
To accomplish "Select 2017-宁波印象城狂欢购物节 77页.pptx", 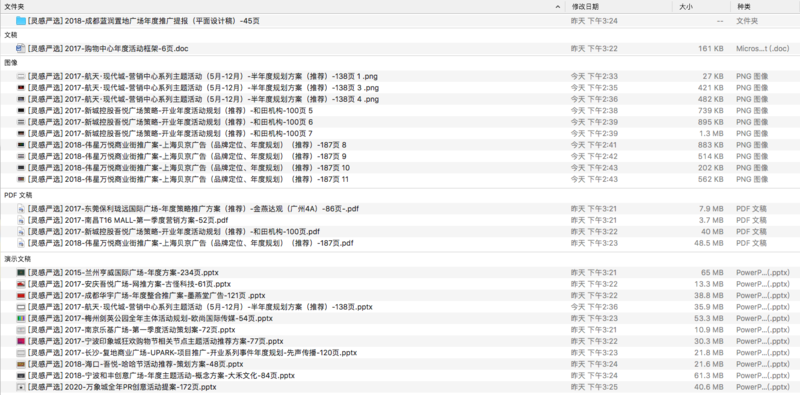I will (156, 341).
